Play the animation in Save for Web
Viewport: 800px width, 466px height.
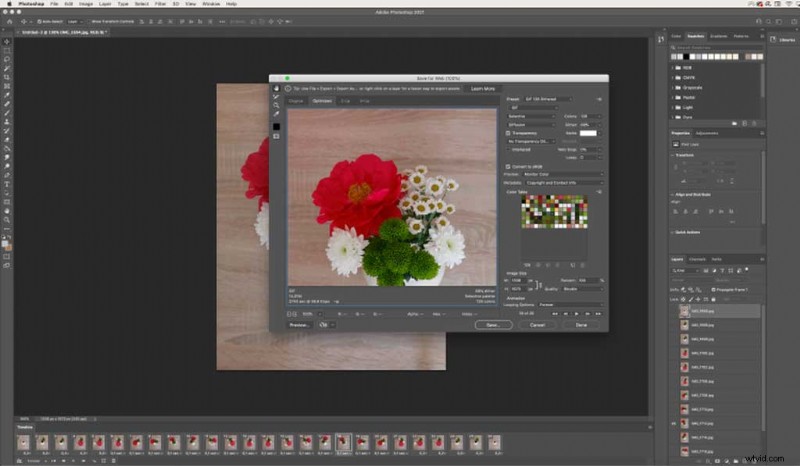pos(577,313)
